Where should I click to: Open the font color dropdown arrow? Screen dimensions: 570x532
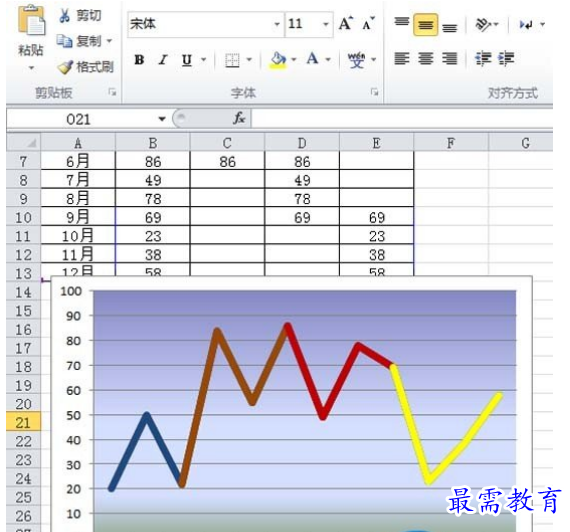coord(328,59)
